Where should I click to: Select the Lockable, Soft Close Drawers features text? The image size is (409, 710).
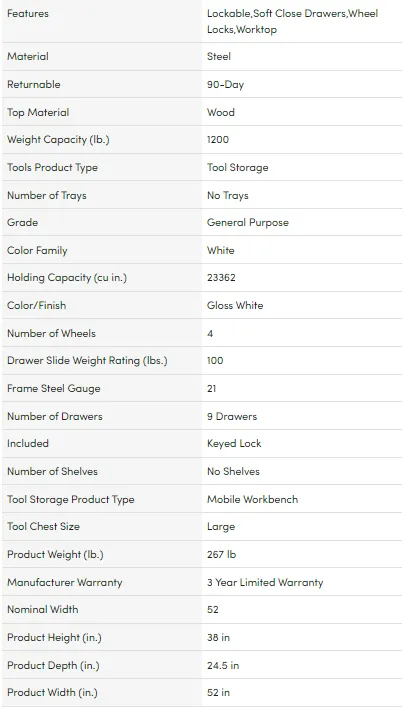(x=277, y=14)
